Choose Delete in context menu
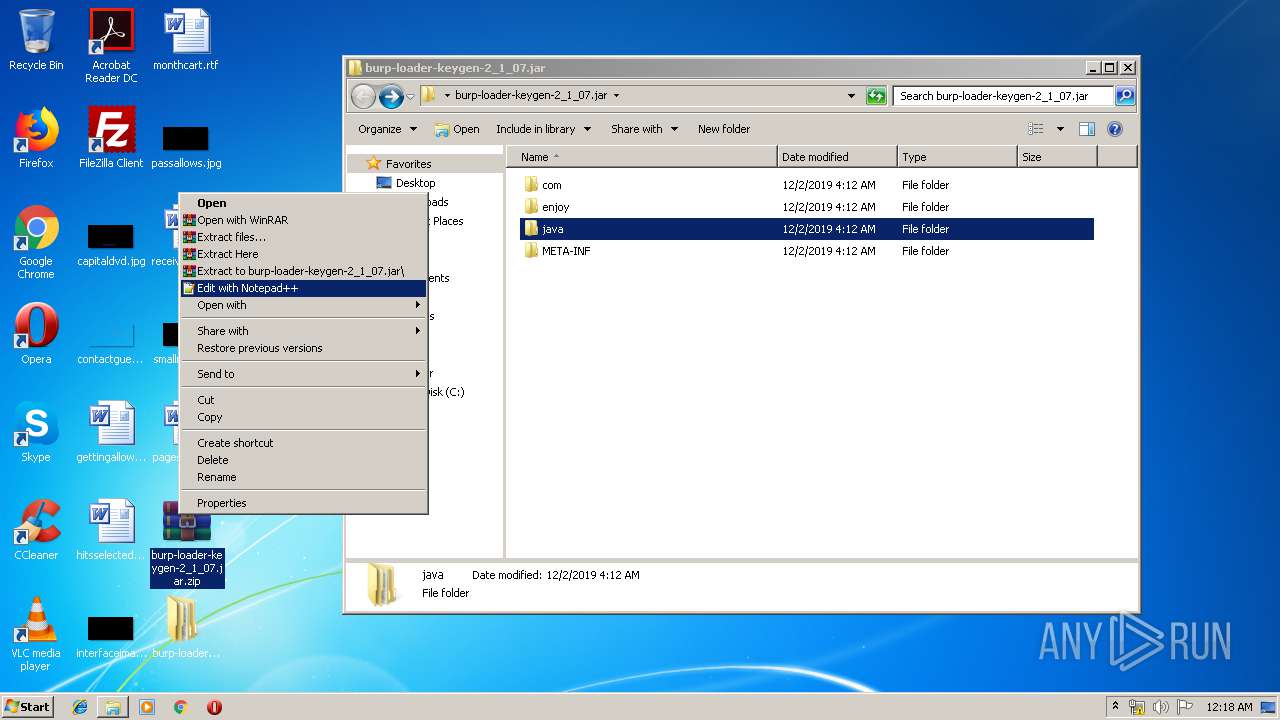 304,460
